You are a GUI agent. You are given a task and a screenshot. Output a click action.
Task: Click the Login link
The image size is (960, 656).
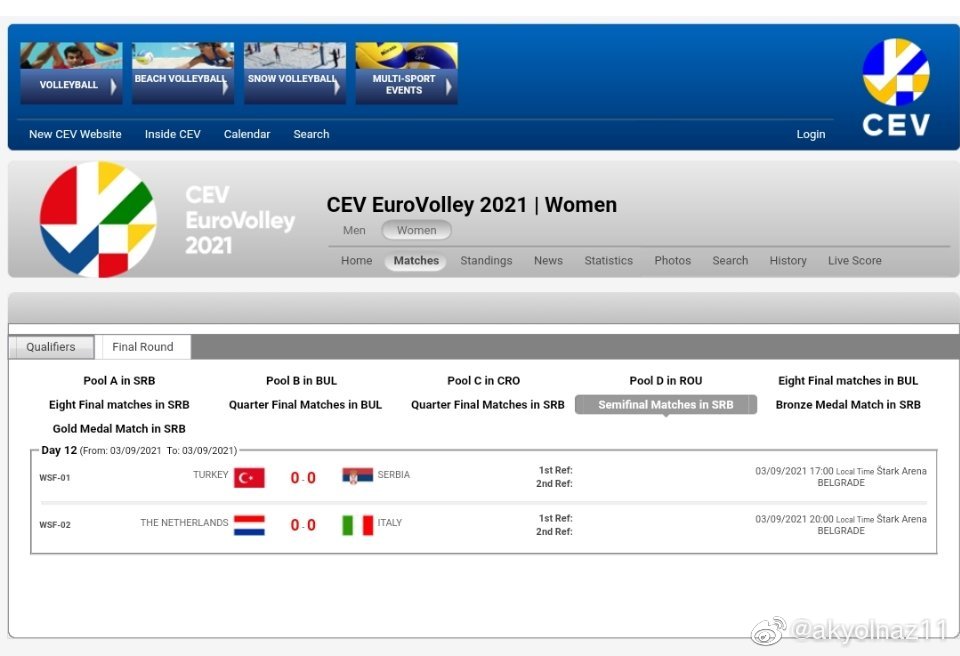click(x=811, y=134)
